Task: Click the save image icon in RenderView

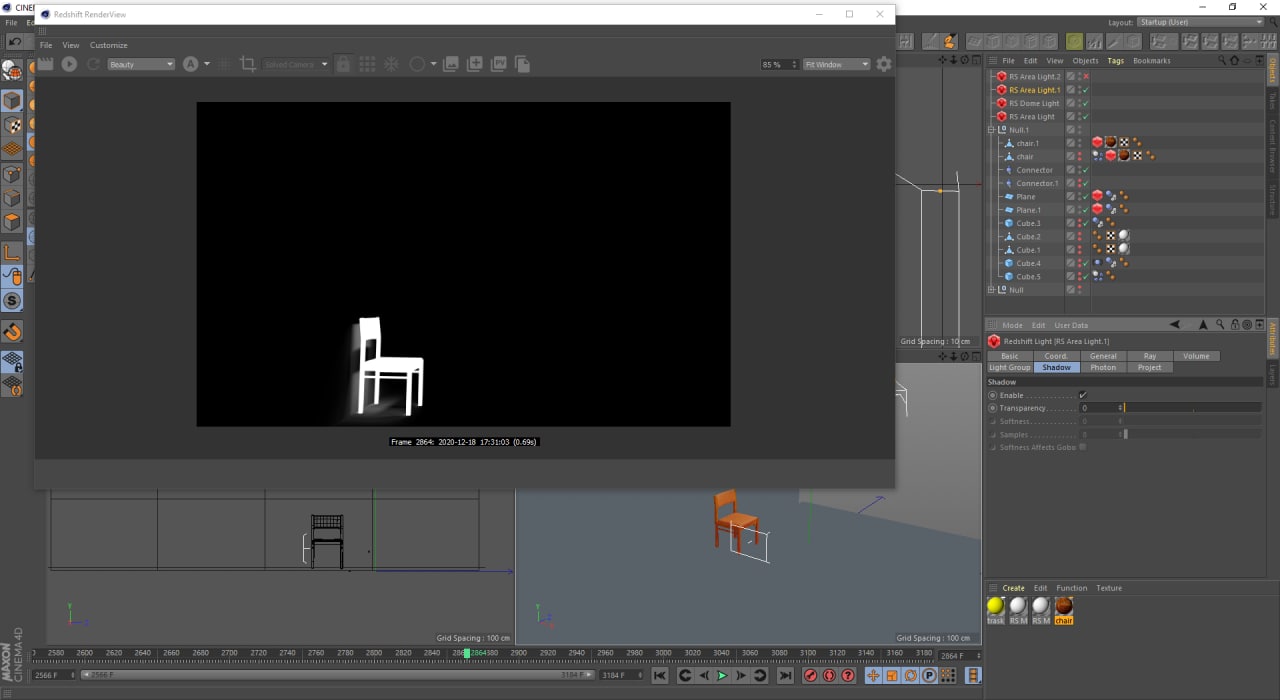Action: tap(451, 64)
